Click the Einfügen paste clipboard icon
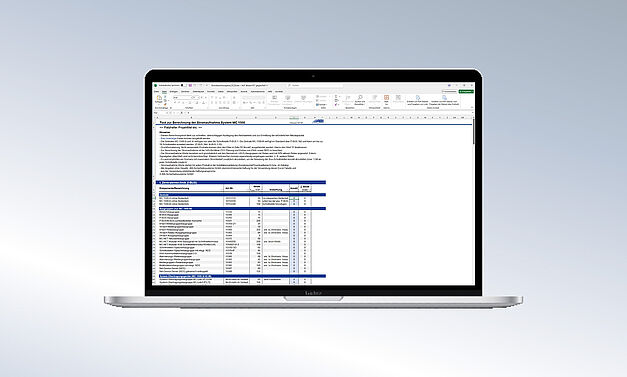The image size is (627, 377). pos(159,98)
